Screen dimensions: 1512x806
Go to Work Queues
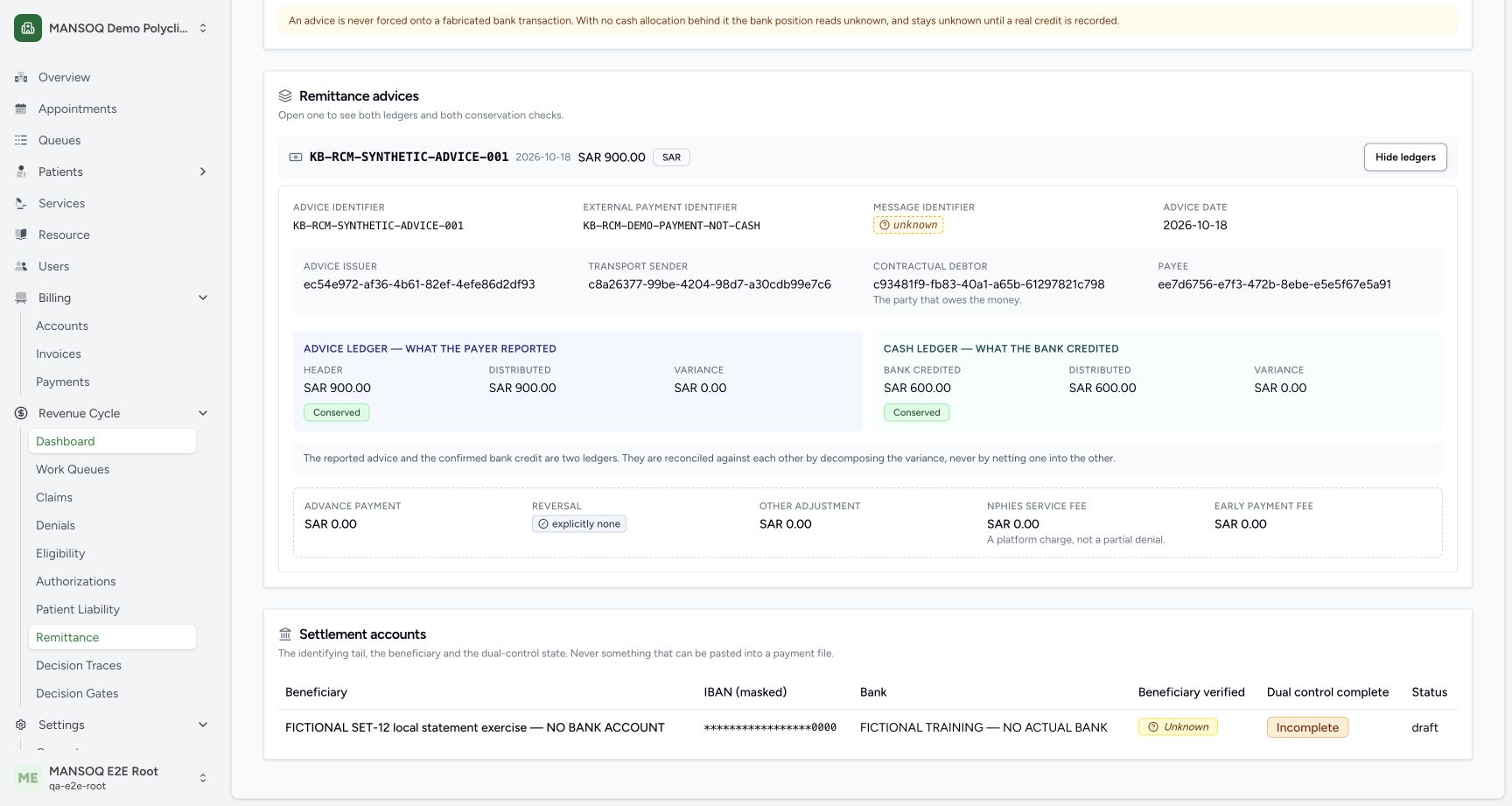(112, 469)
